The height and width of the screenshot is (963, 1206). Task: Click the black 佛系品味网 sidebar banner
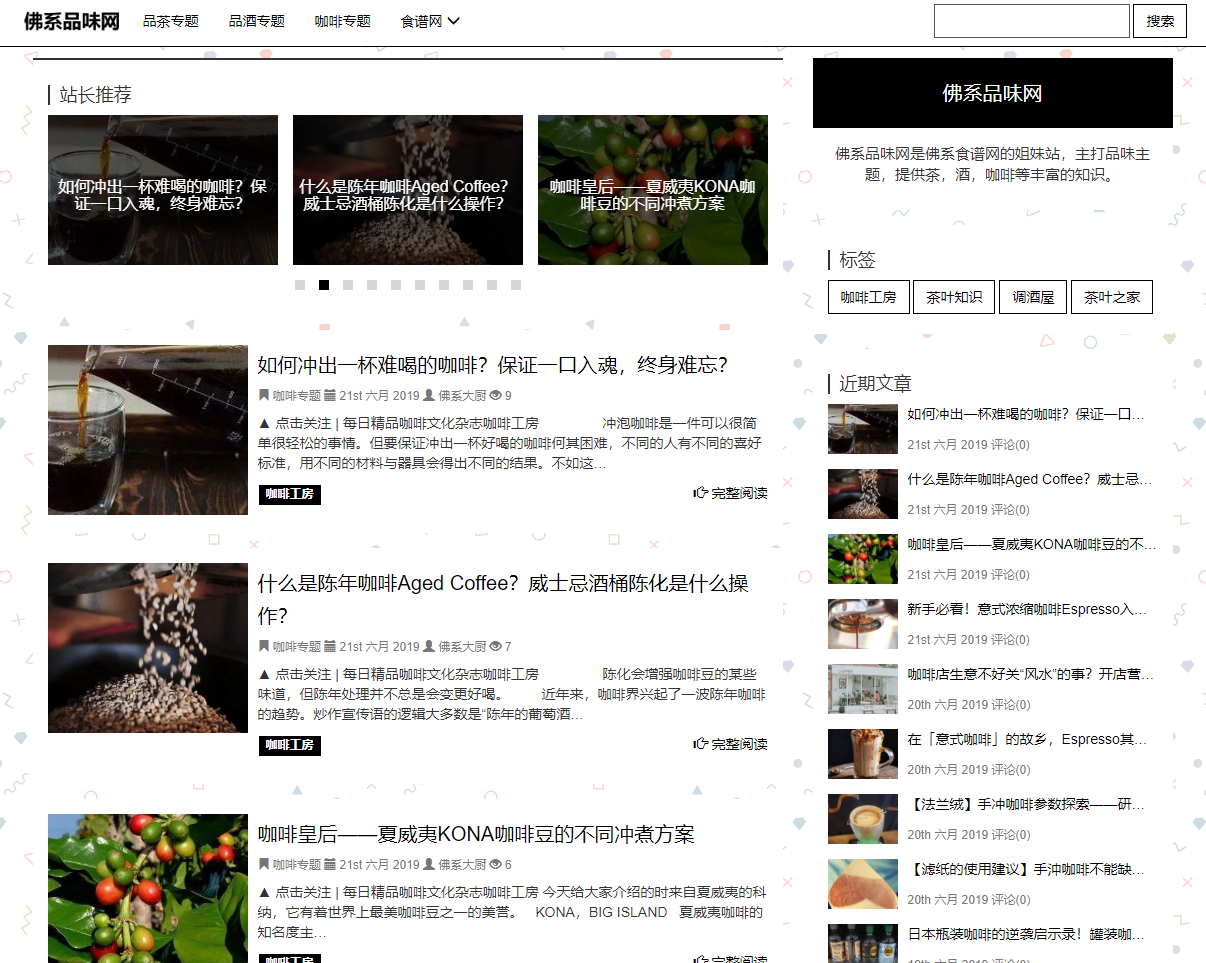[x=993, y=93]
